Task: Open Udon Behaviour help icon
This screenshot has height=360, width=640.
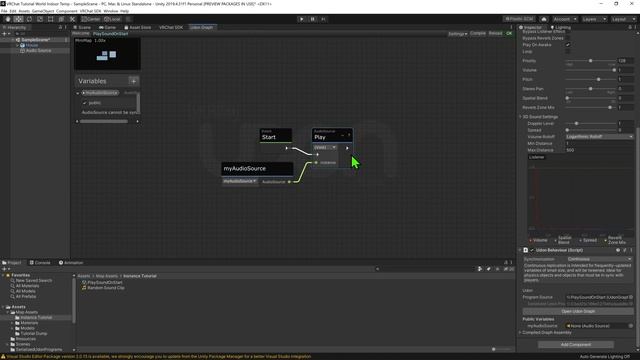Action: coord(618,250)
